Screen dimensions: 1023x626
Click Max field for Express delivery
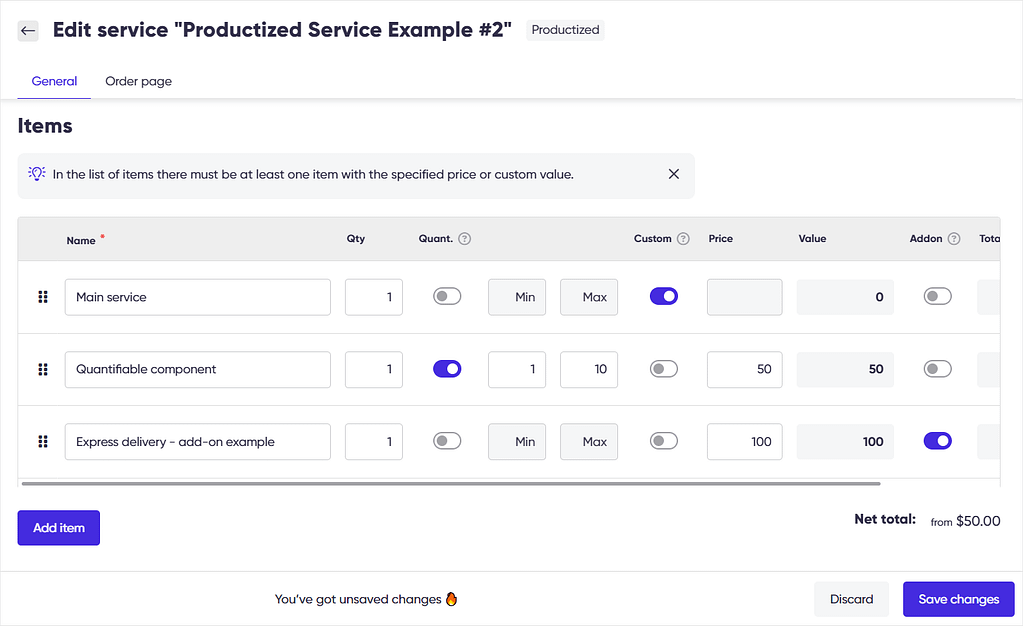(x=588, y=442)
